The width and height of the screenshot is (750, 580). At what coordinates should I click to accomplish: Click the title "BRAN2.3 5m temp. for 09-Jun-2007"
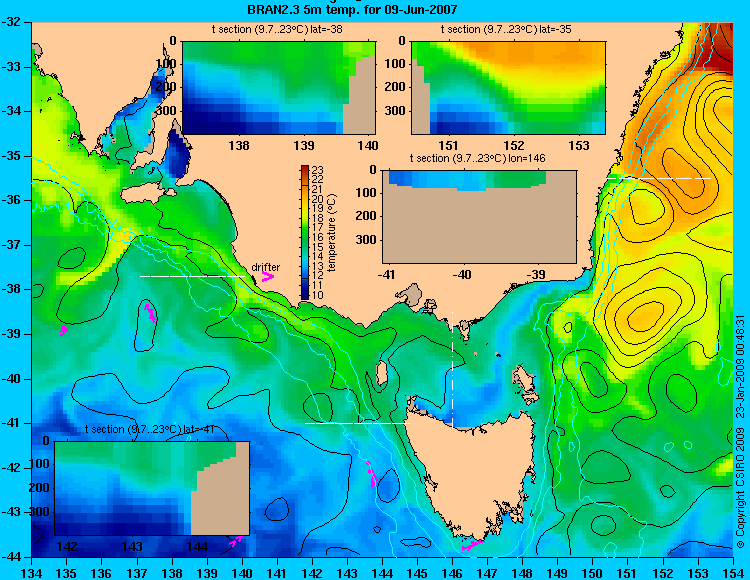tap(352, 9)
